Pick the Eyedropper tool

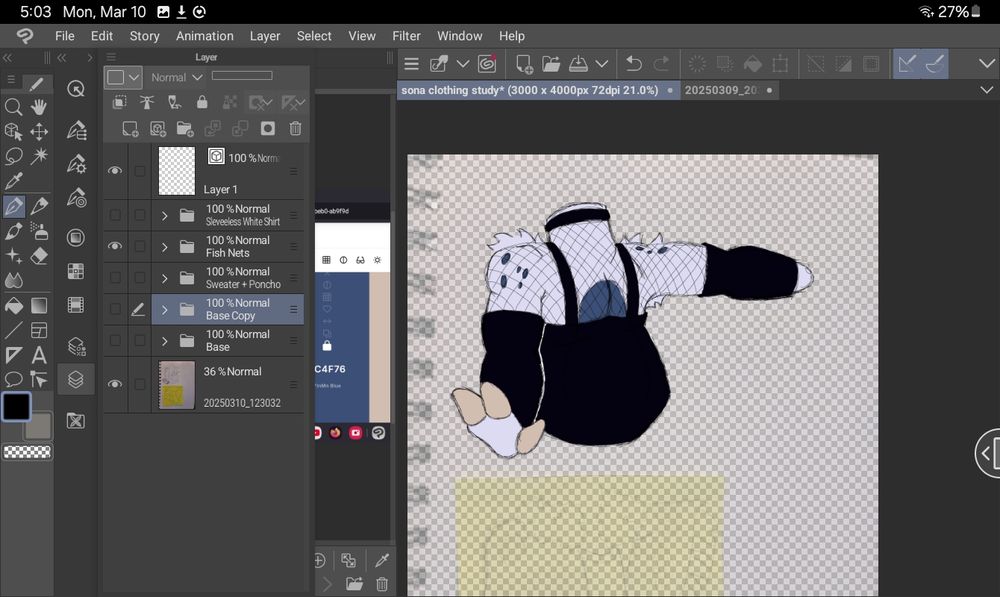pos(14,181)
